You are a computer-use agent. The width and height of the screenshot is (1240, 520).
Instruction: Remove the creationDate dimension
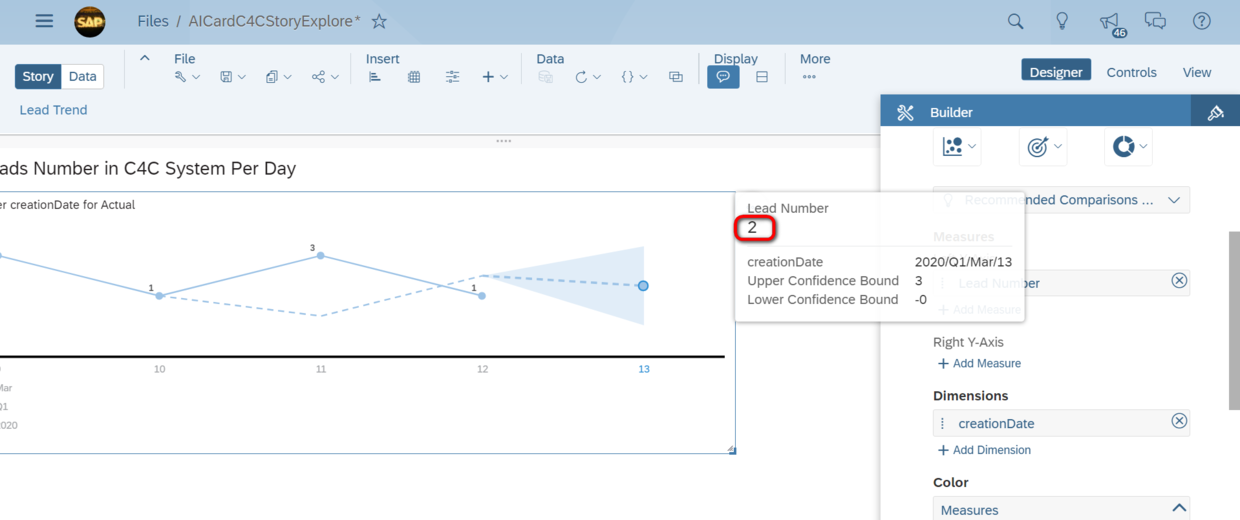(1179, 421)
